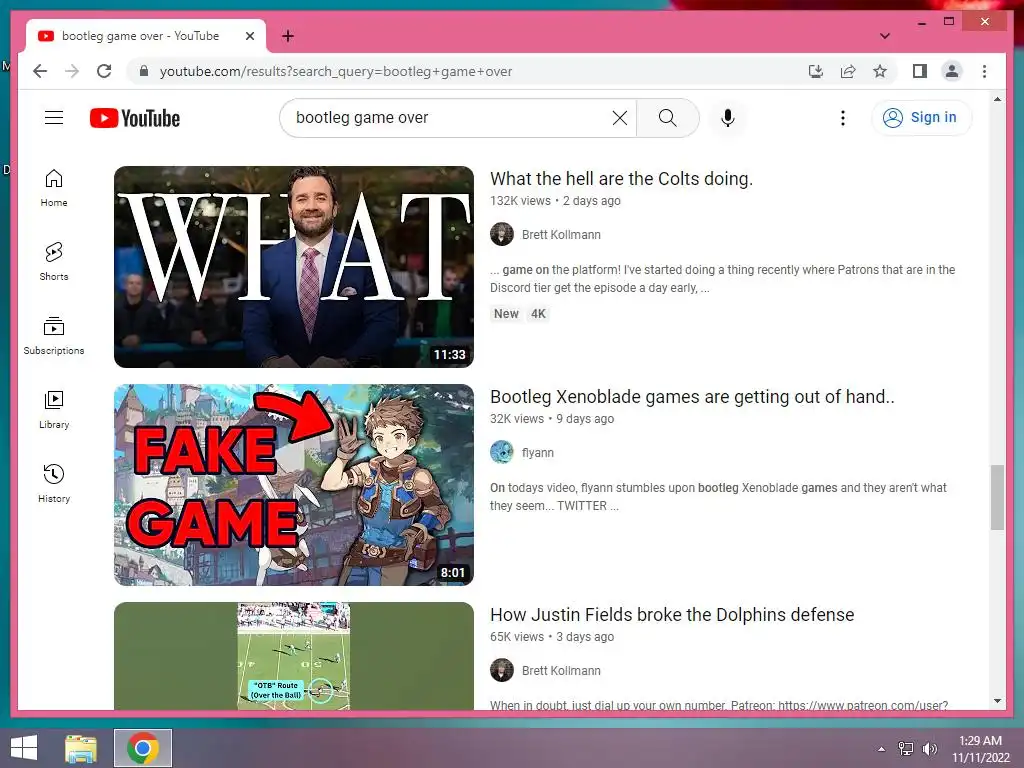The height and width of the screenshot is (768, 1024).
Task: Open the network tray icon
Action: (x=905, y=748)
